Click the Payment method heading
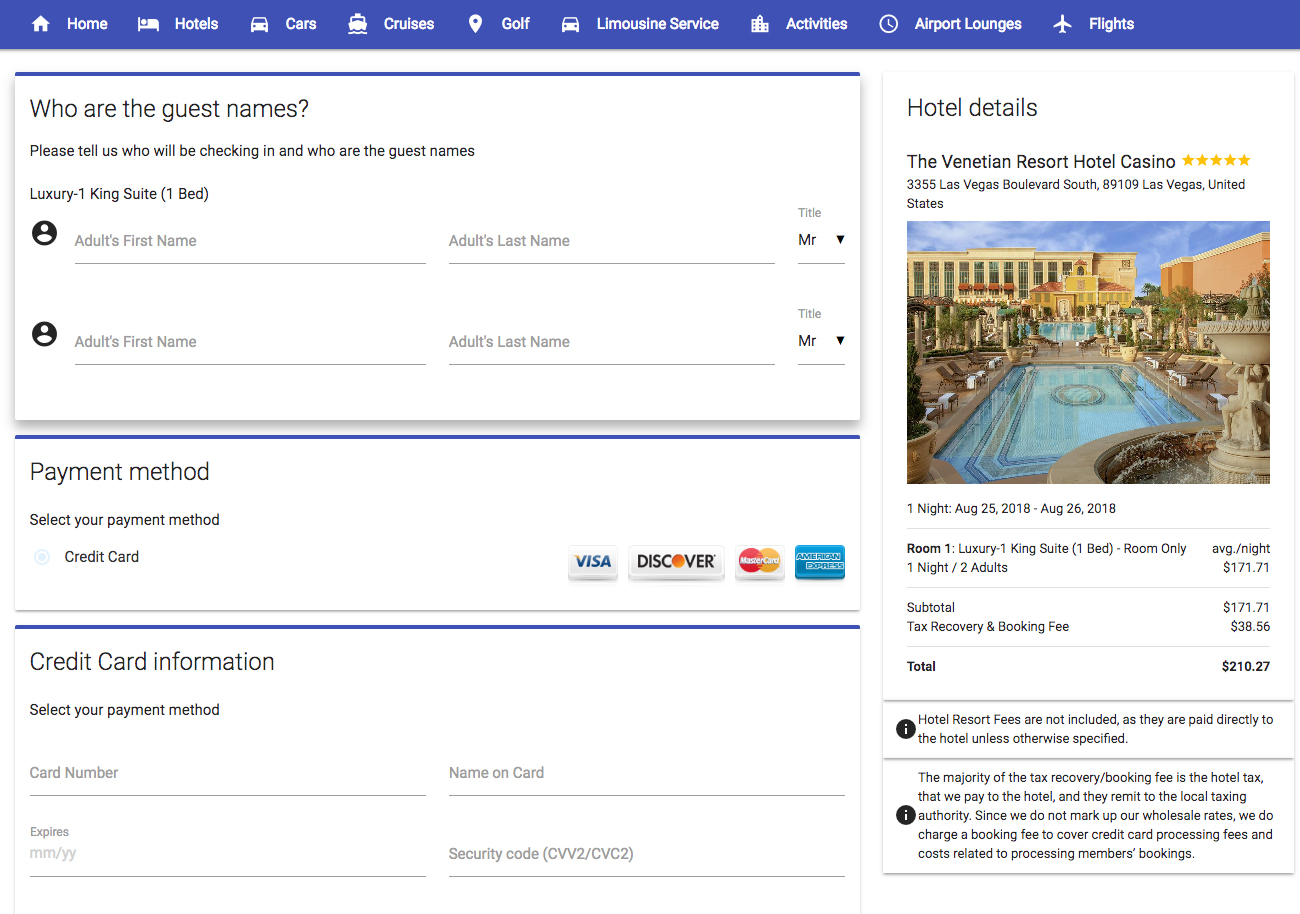 point(120,472)
